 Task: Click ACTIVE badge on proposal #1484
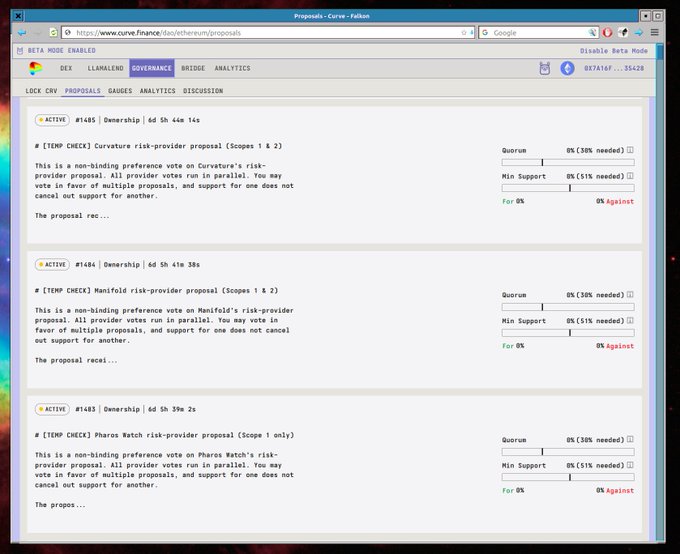pyautogui.click(x=52, y=264)
